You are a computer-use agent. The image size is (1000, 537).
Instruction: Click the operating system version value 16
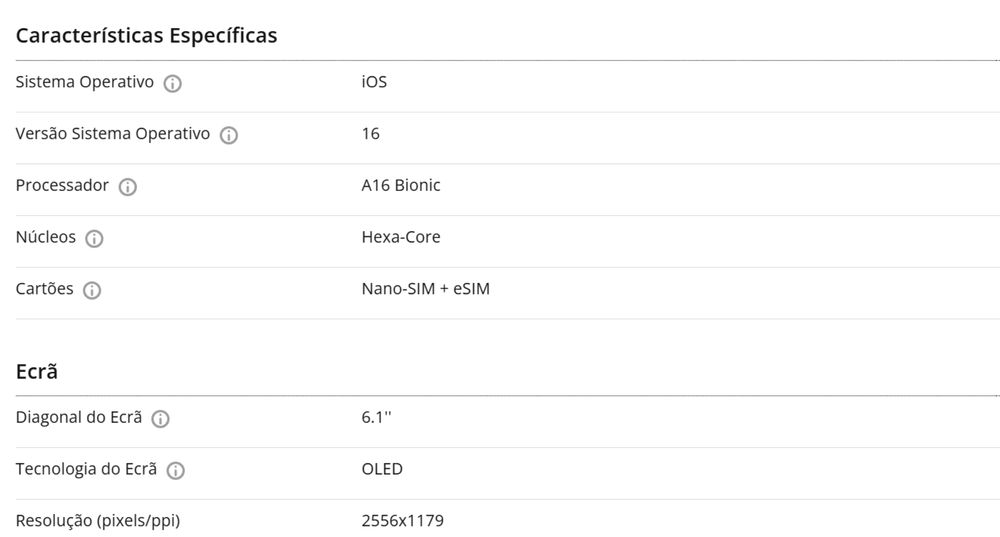click(x=371, y=133)
